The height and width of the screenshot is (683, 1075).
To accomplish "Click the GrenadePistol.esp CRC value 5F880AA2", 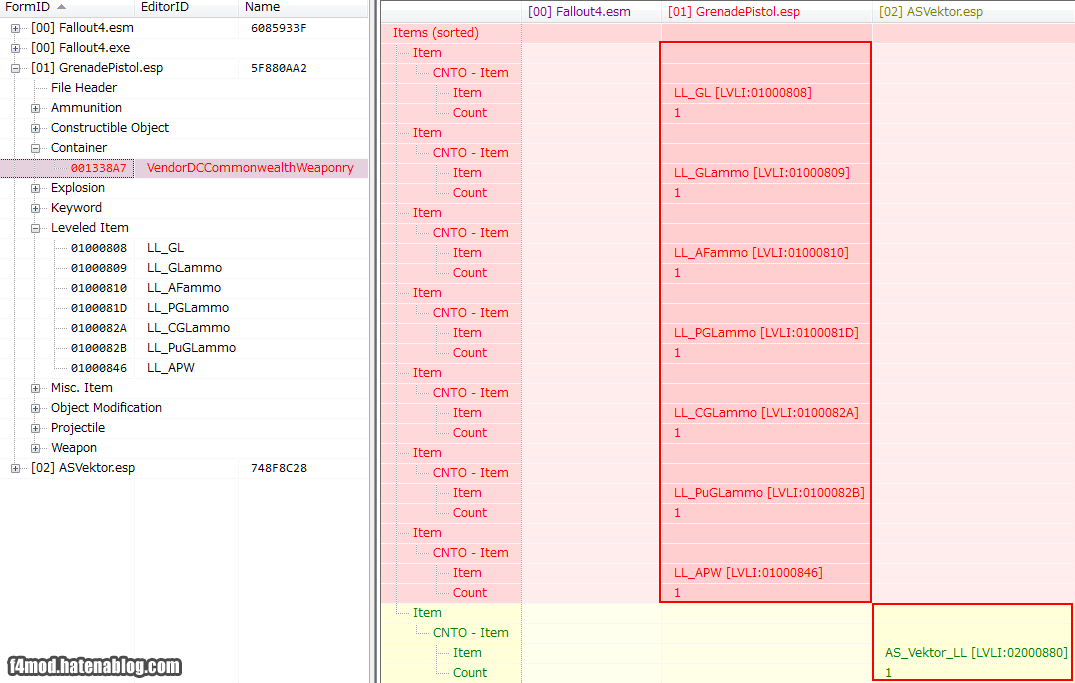I will [x=278, y=68].
